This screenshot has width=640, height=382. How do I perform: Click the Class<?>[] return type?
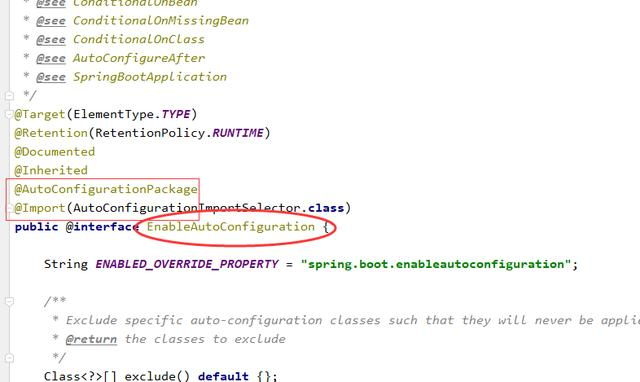click(80, 376)
